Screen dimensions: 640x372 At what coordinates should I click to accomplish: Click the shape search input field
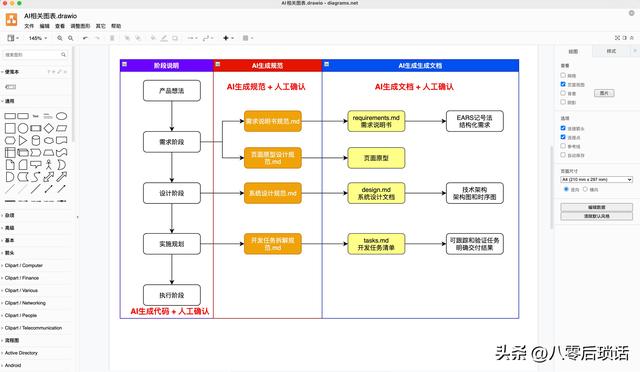point(35,54)
